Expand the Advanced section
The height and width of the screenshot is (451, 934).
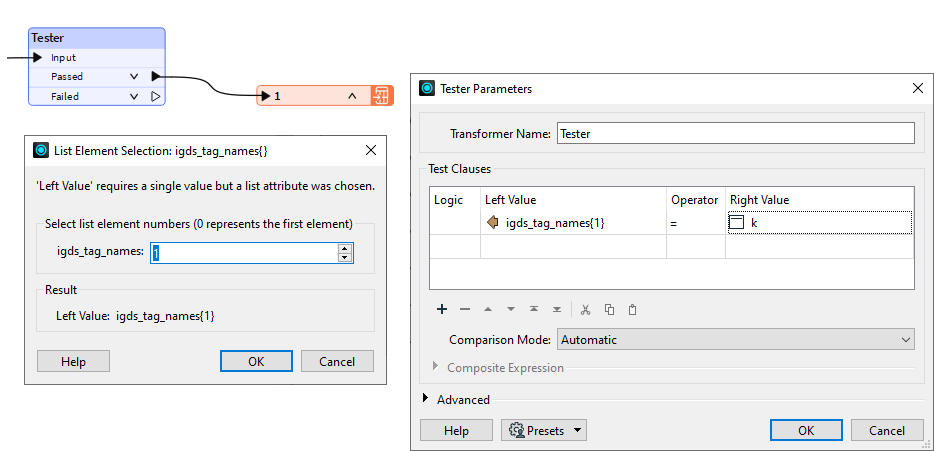(x=426, y=399)
